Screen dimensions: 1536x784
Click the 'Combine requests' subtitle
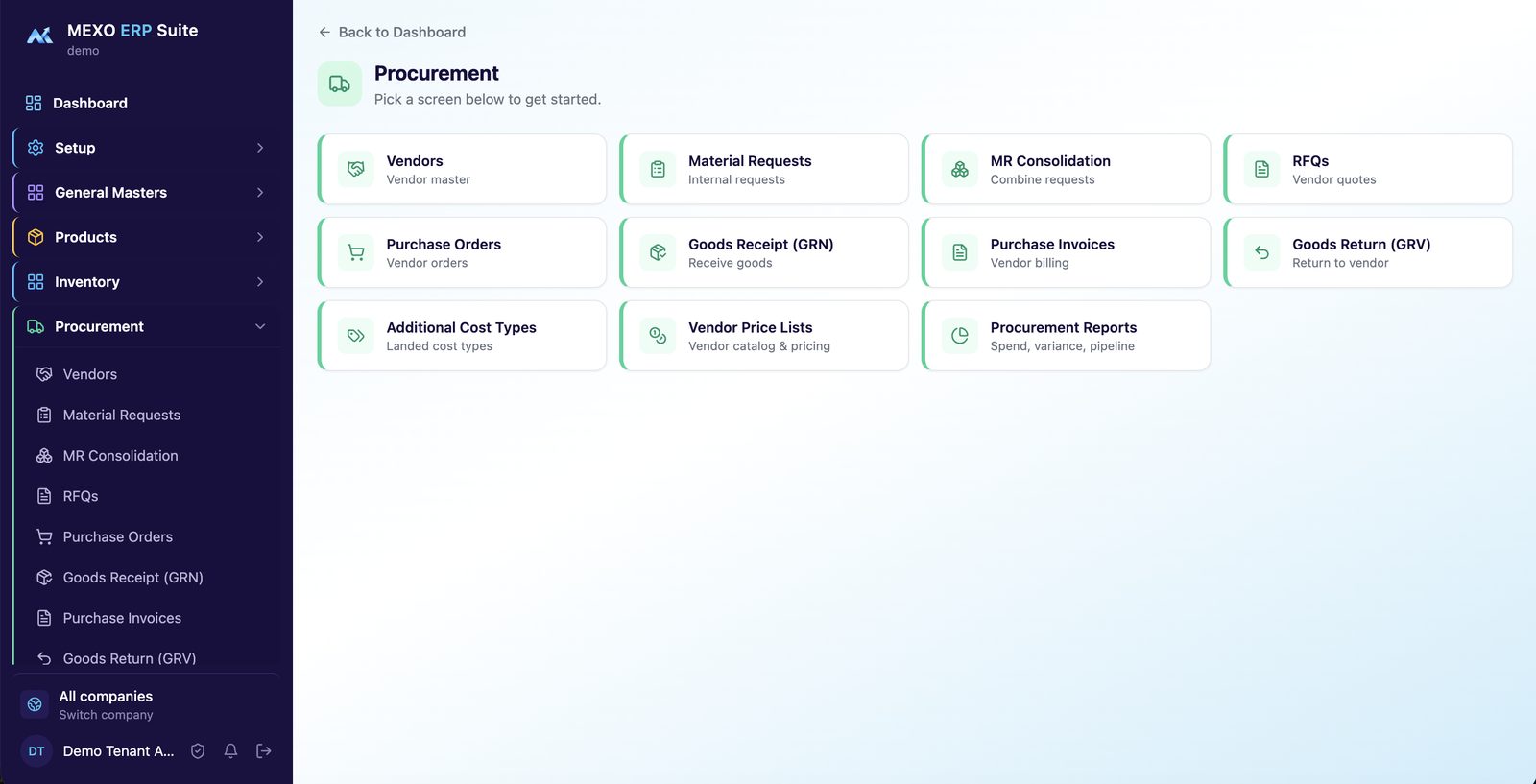1042,179
